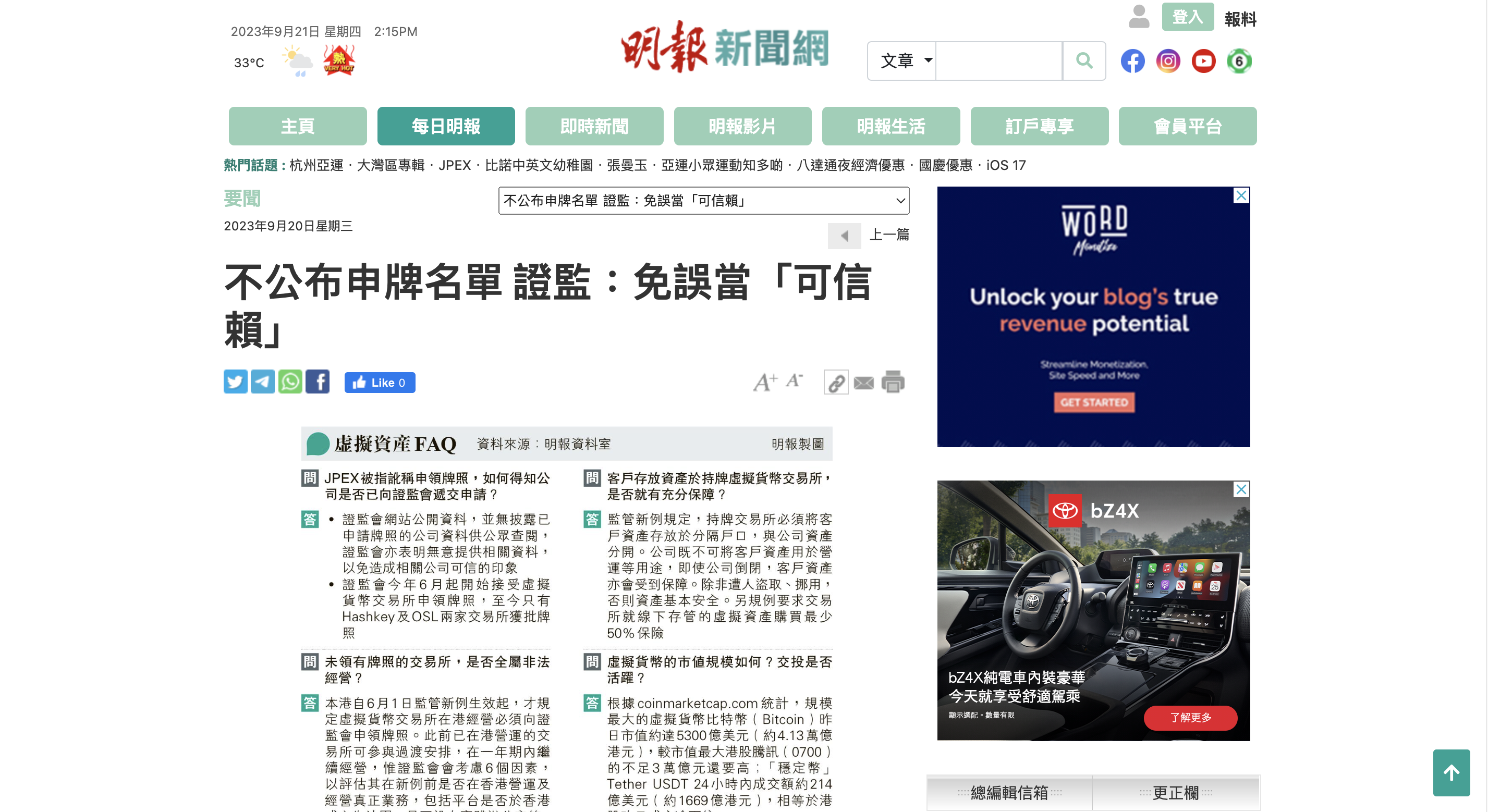This screenshot has width=1488, height=812.
Task: Open the 訂戶專享 navigation tab
Action: [1040, 126]
